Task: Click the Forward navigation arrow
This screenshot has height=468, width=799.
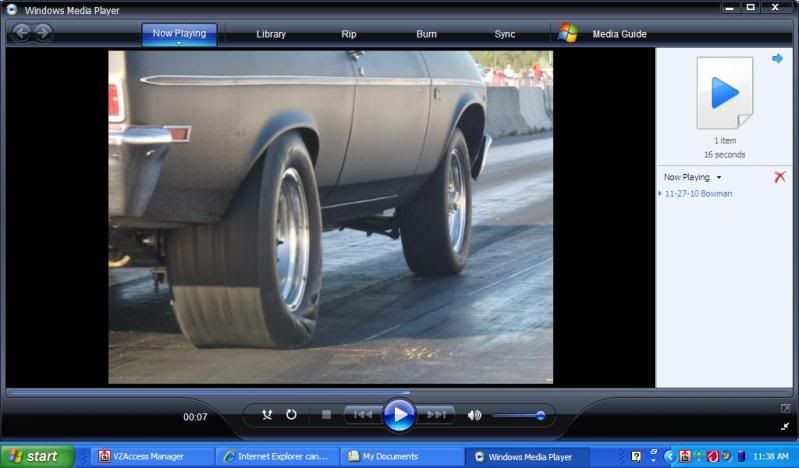Action: pos(43,33)
